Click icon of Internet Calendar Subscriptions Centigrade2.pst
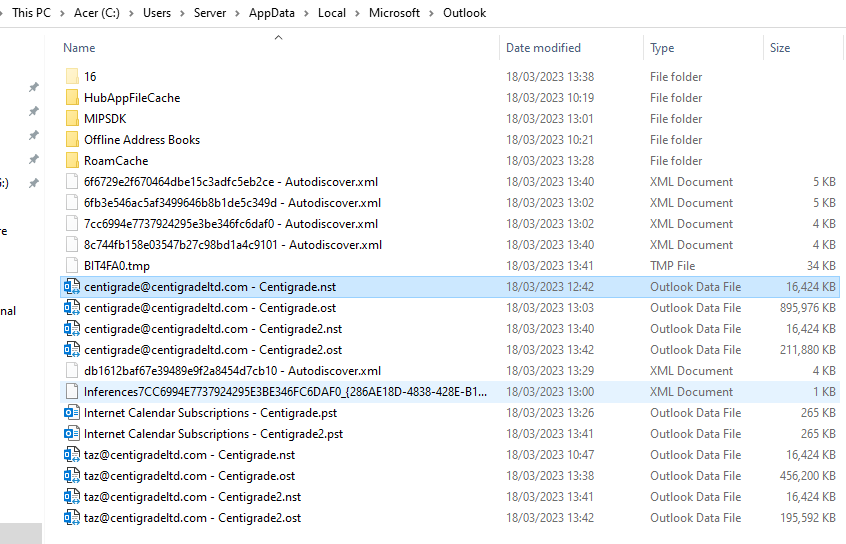Screen dimensions: 846x544 click(x=72, y=434)
